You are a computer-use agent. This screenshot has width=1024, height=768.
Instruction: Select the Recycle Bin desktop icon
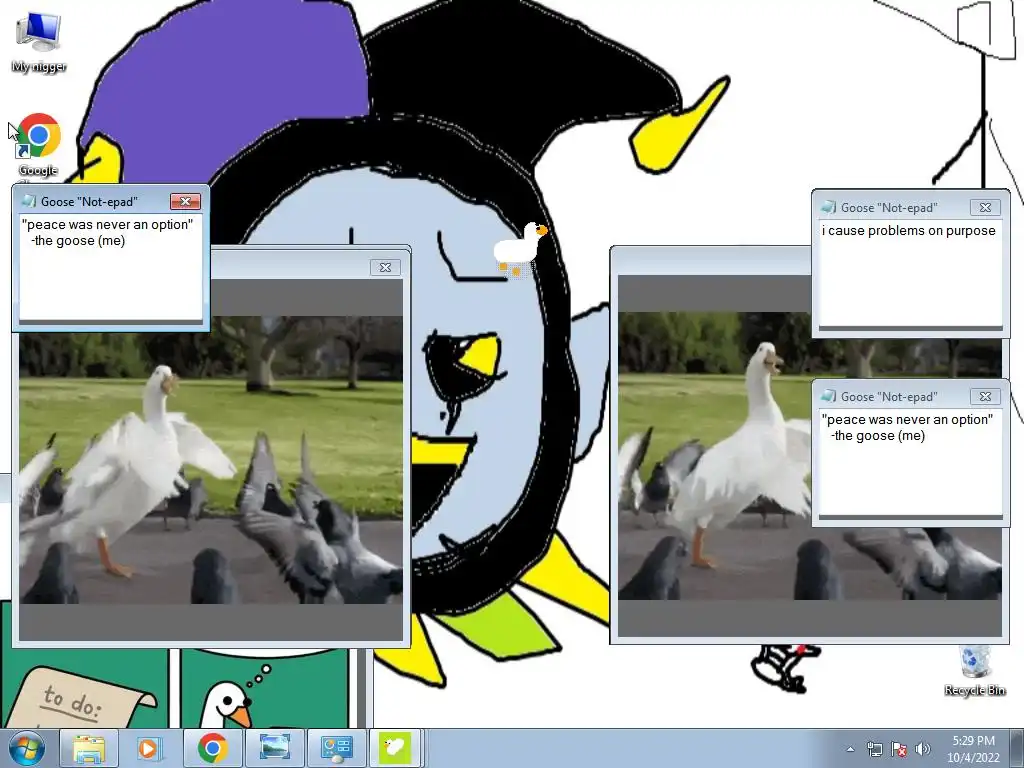(975, 671)
